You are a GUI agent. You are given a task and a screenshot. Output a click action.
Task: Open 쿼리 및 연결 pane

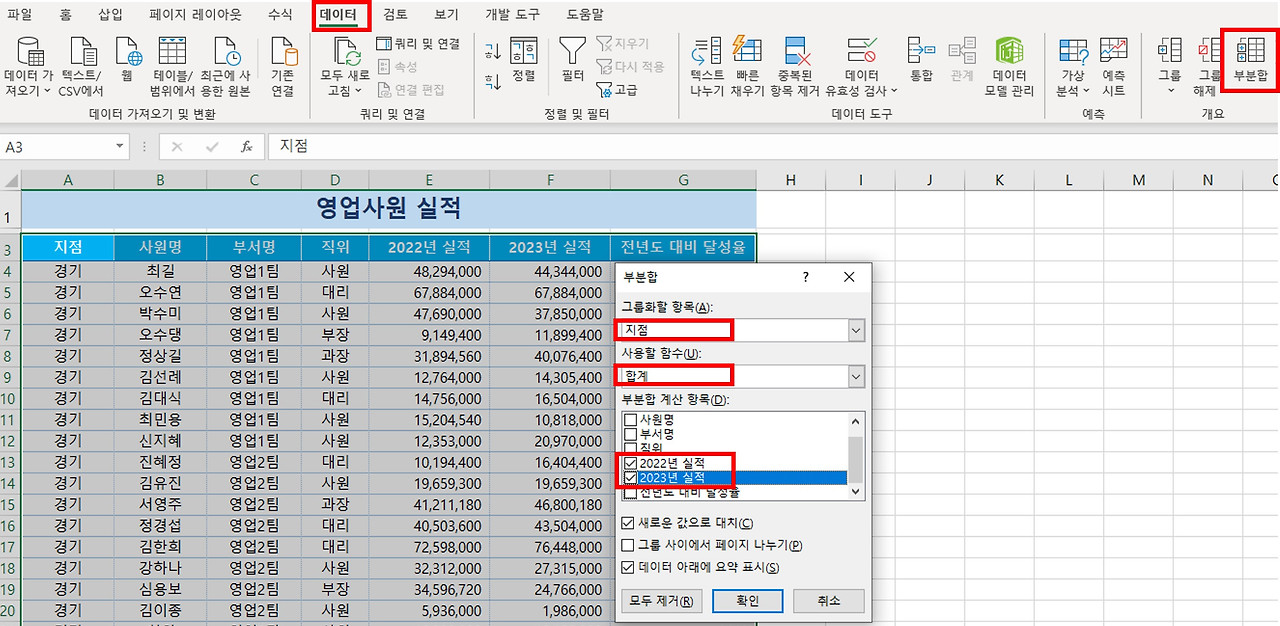coord(418,44)
